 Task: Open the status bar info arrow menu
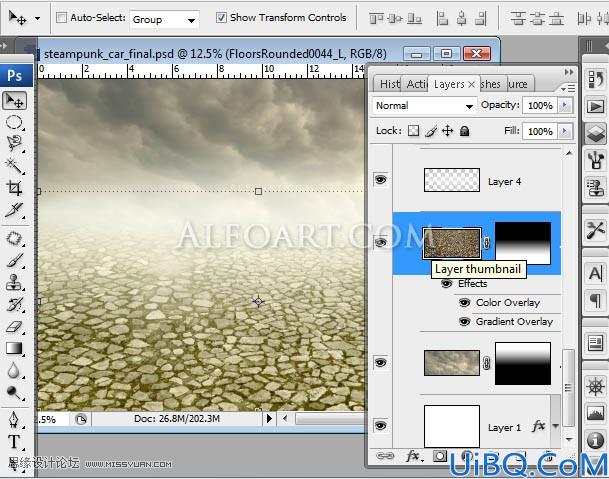tap(269, 418)
